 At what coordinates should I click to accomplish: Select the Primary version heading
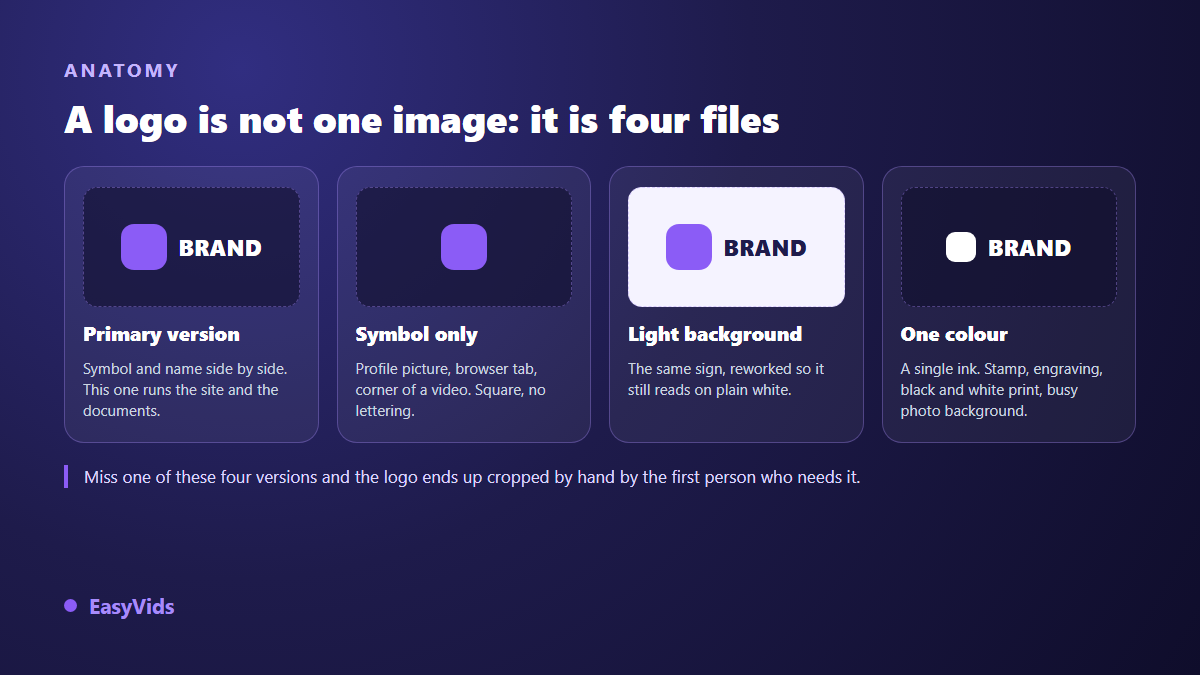pyautogui.click(x=161, y=334)
